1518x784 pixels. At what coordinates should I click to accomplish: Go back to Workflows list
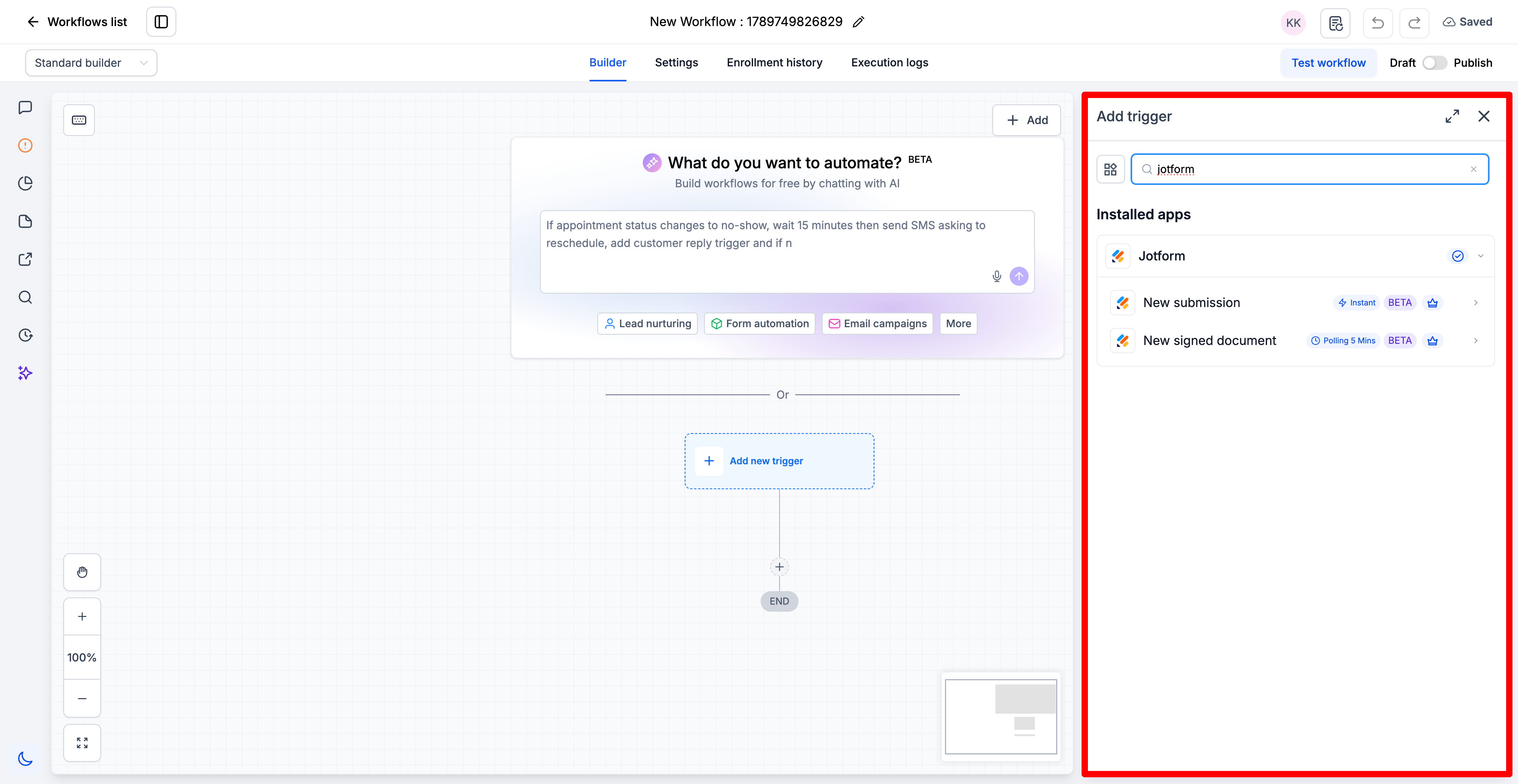click(x=77, y=22)
